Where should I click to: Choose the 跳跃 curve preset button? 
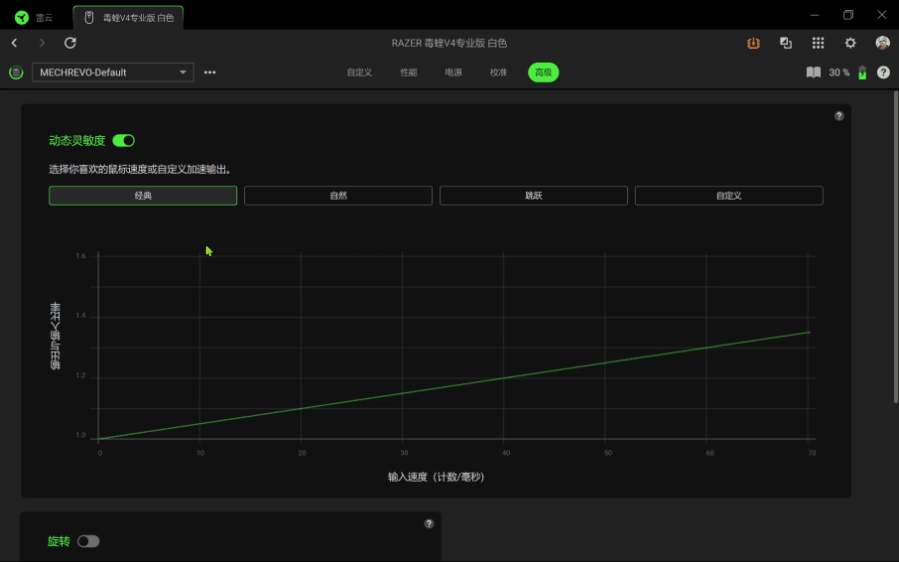(x=534, y=196)
